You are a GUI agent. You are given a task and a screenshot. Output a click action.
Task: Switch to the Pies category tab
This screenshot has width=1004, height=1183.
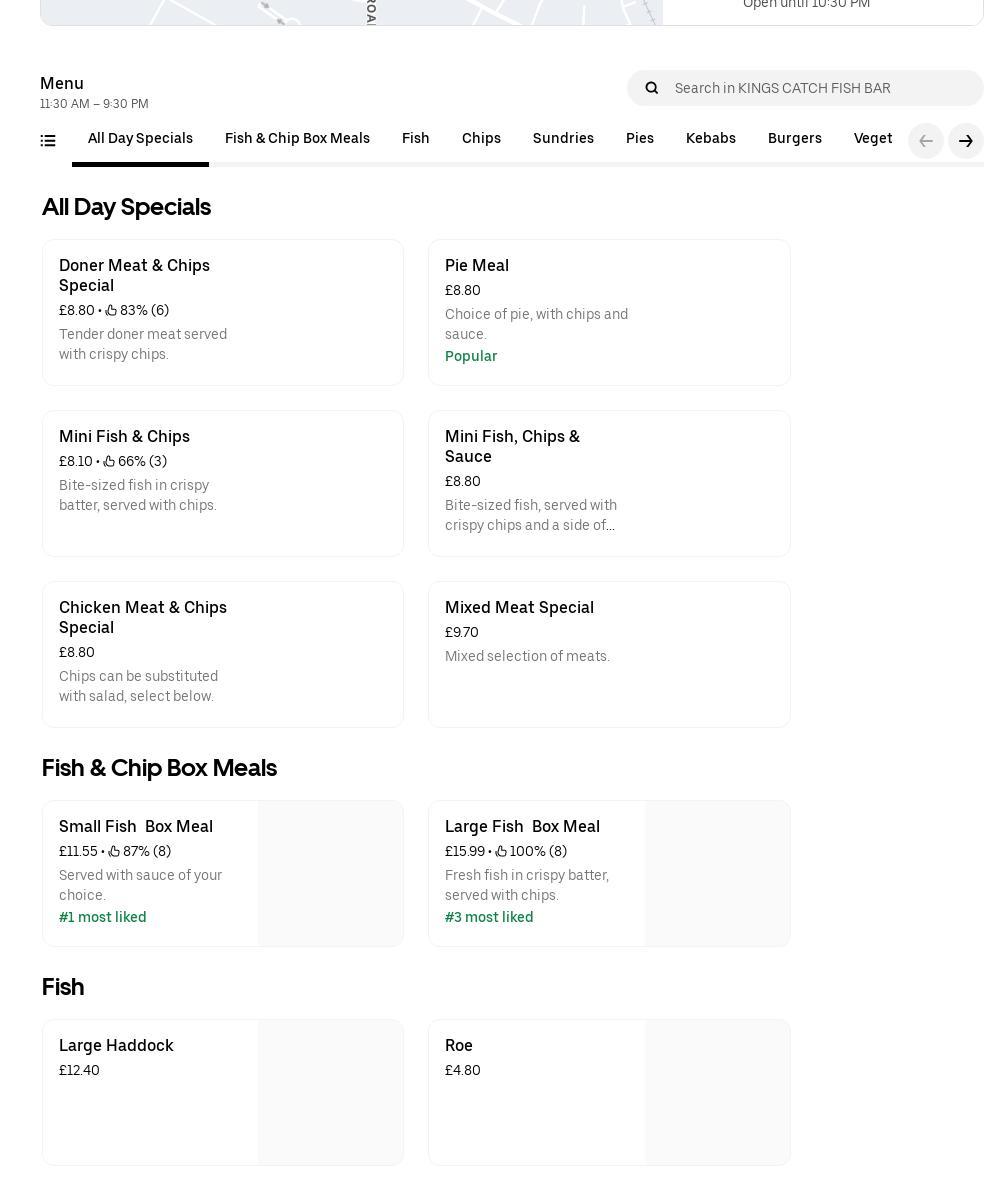click(x=640, y=138)
